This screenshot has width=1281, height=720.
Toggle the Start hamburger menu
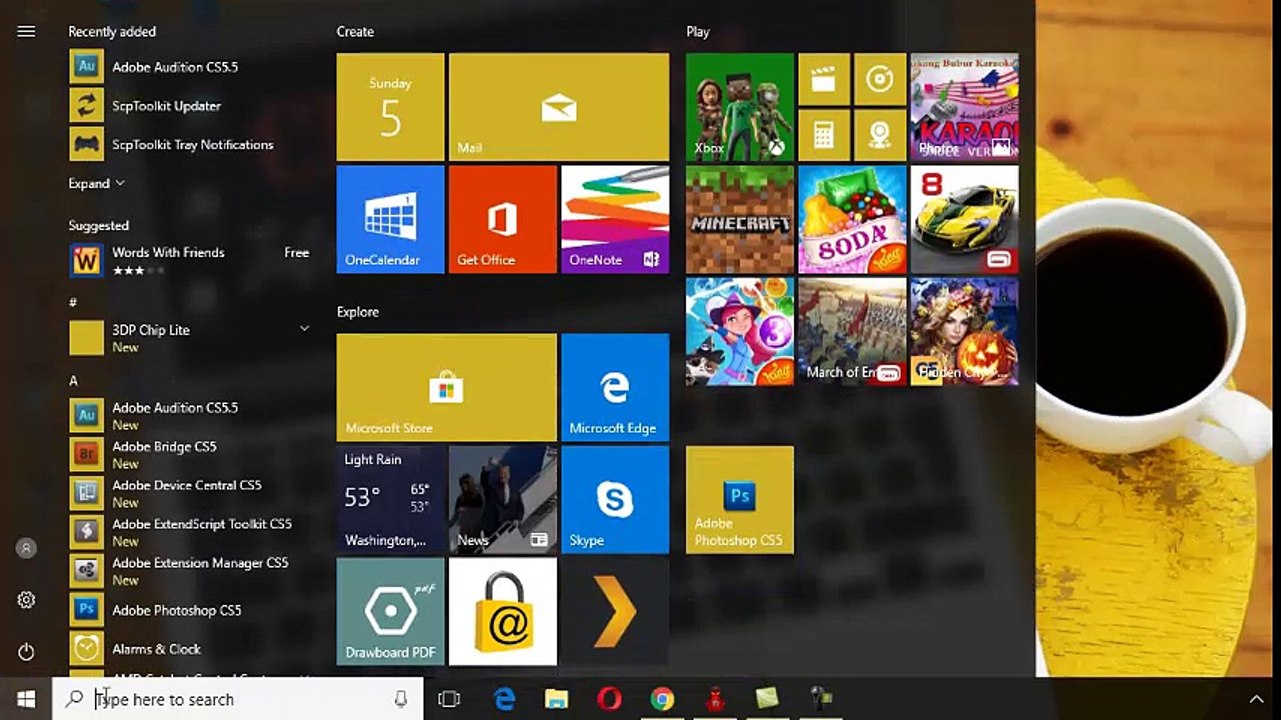(26, 31)
